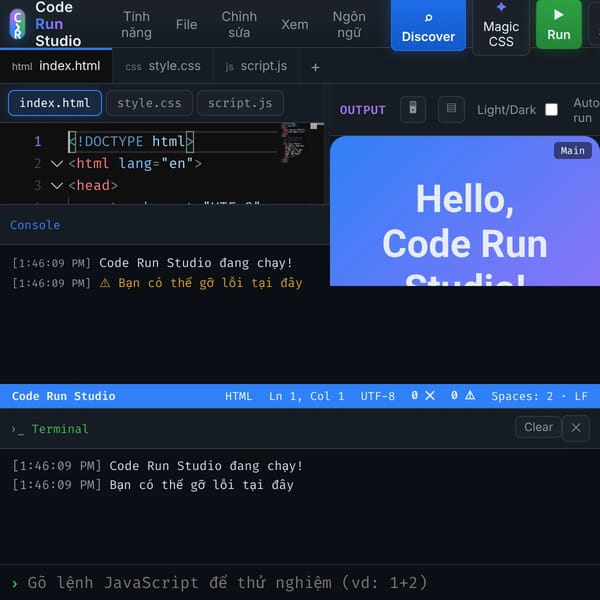Image resolution: width=600 pixels, height=600 pixels.
Task: Click the code minimap thumbnail
Action: click(x=293, y=143)
